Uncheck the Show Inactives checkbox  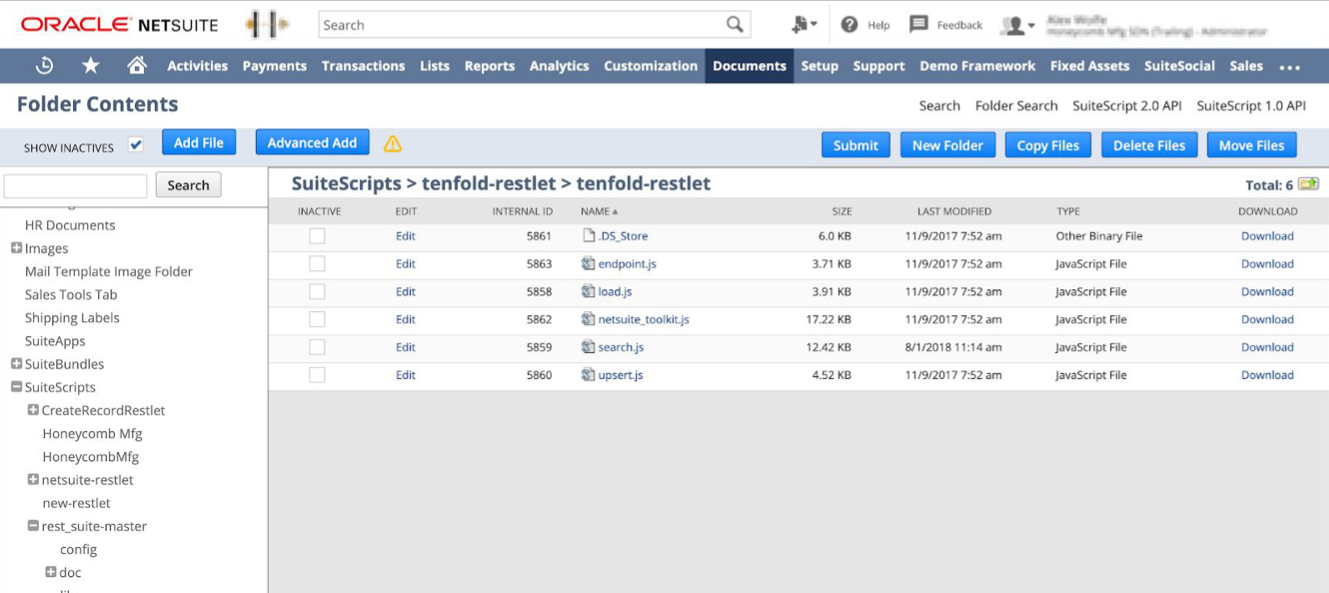[x=136, y=145]
